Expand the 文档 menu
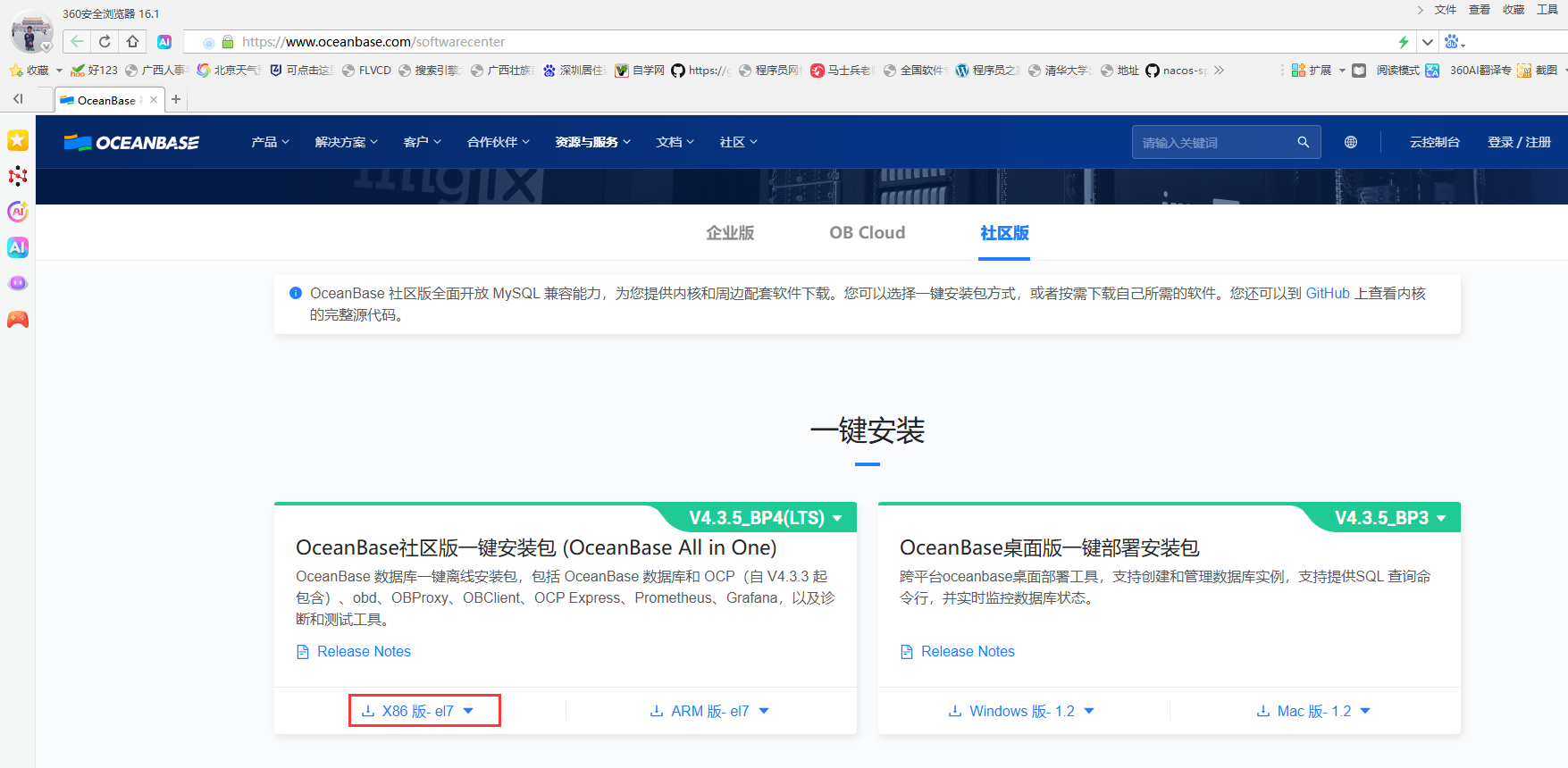This screenshot has height=768, width=1568. point(675,142)
